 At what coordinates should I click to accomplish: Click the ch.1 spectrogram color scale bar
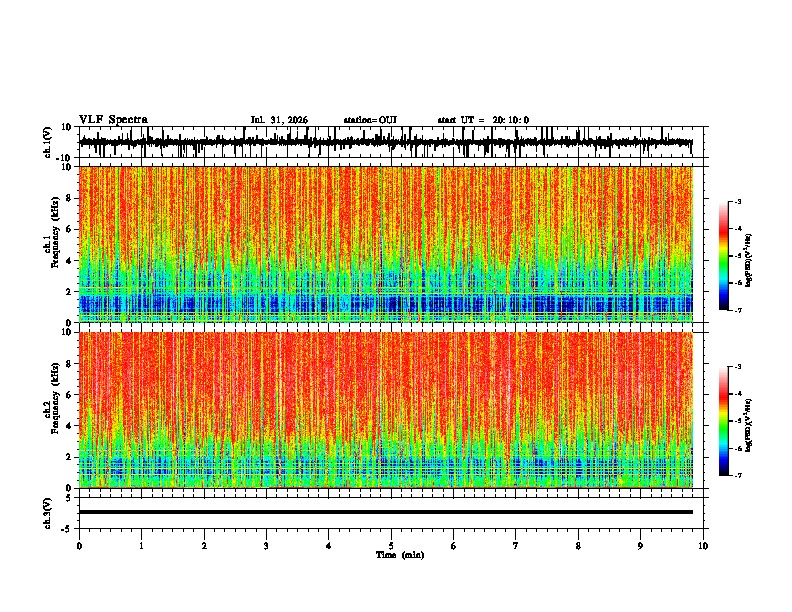723,256
